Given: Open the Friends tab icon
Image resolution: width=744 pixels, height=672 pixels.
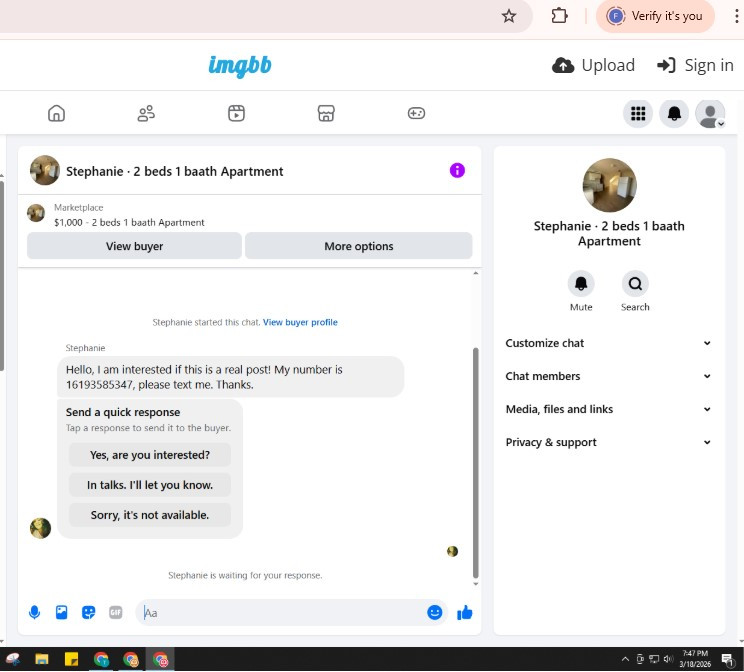Looking at the screenshot, I should 146,113.
